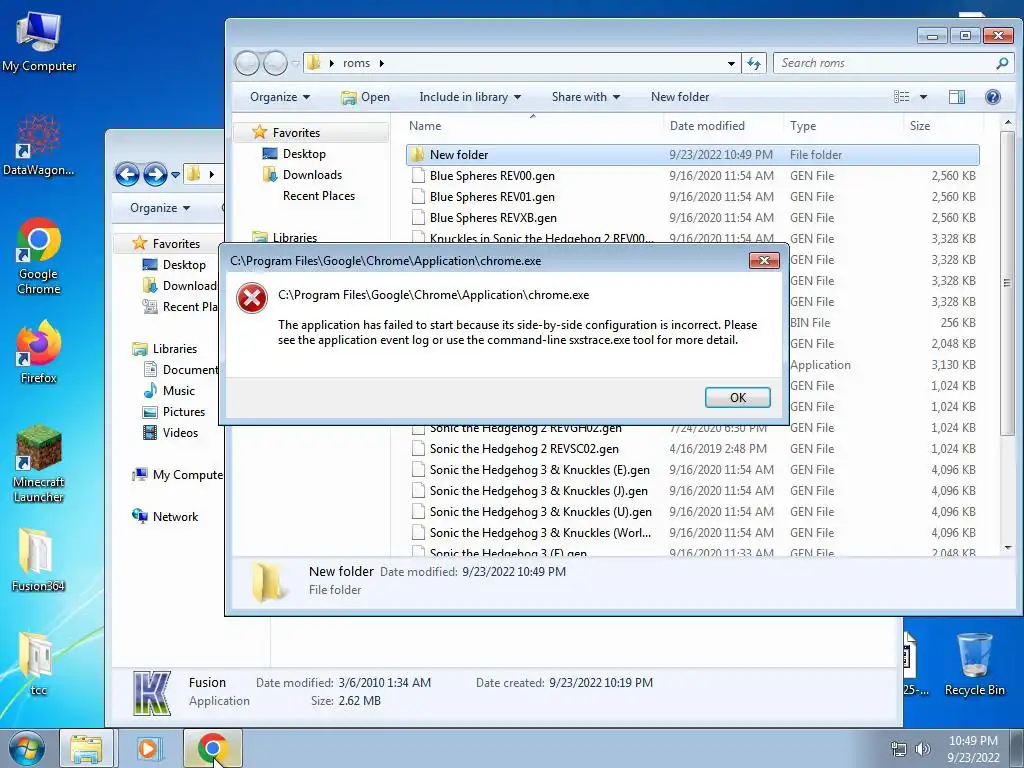The image size is (1024, 768).
Task: Open the Recycle Bin
Action: coord(974,664)
